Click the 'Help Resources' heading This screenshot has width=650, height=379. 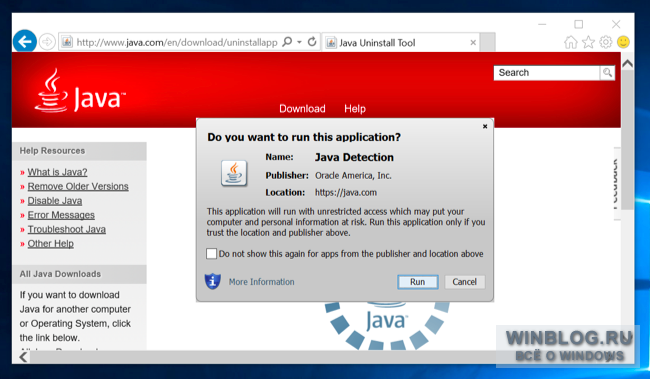tap(52, 151)
